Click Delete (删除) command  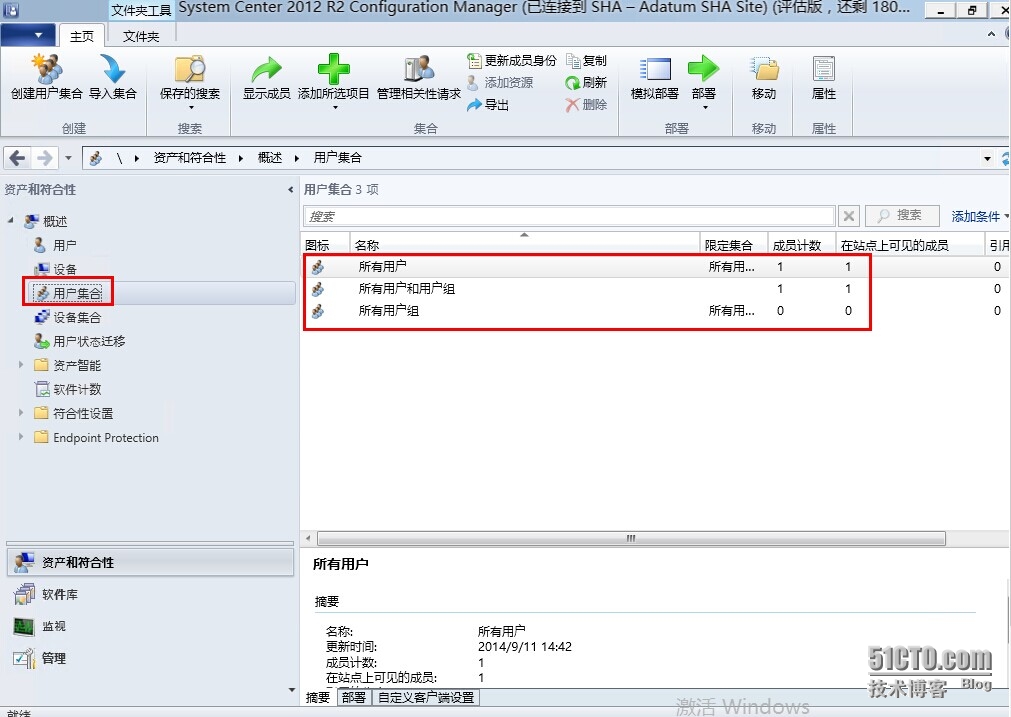point(586,104)
